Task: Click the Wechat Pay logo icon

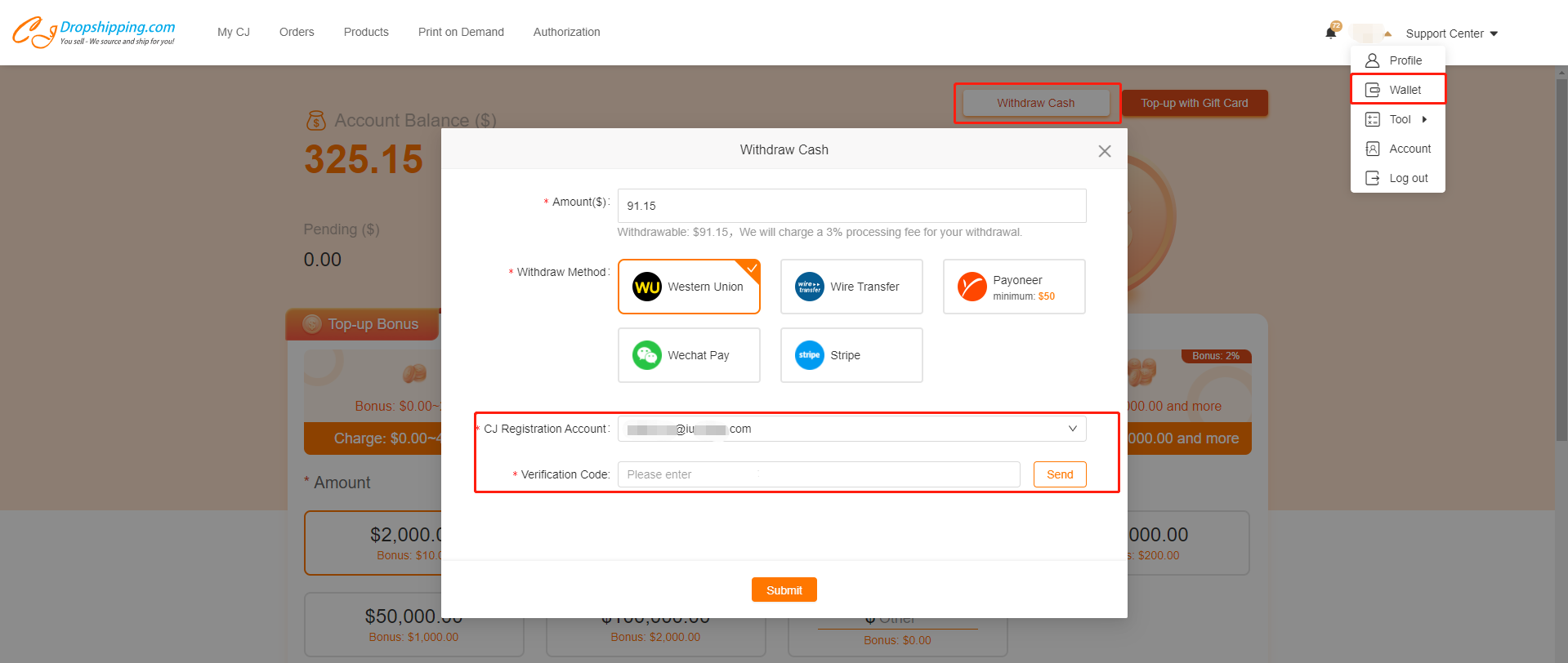Action: point(646,355)
